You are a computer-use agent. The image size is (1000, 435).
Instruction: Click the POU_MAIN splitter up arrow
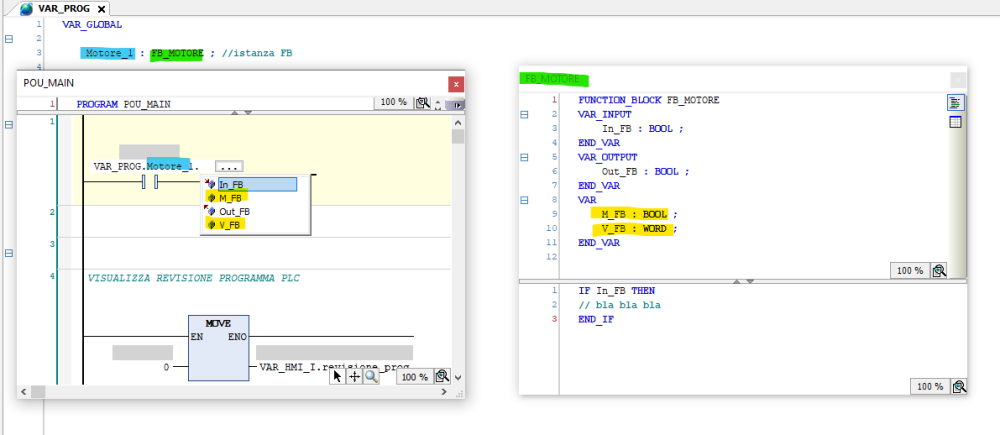[235, 113]
